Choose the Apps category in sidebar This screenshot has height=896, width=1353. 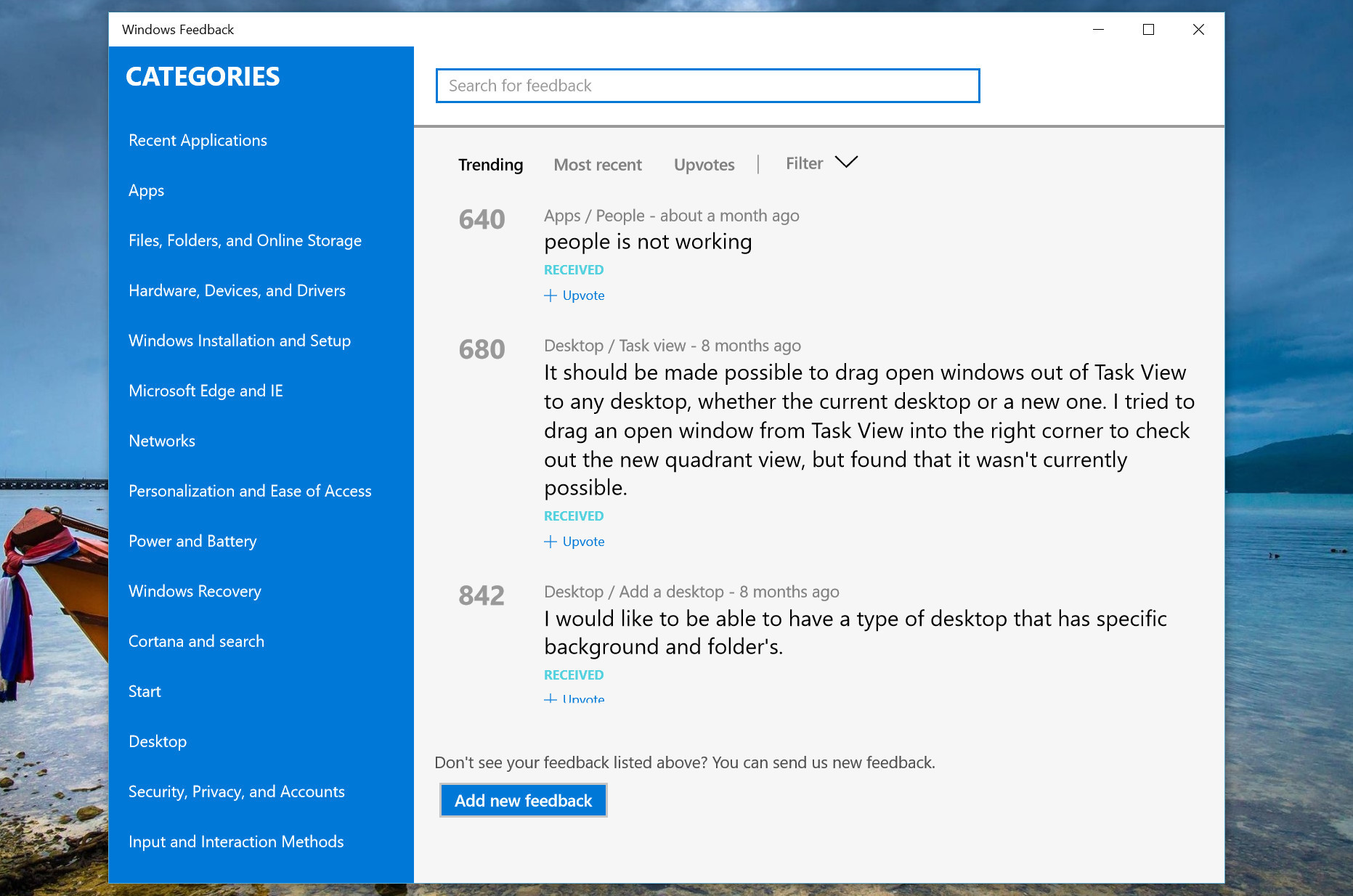(x=146, y=190)
